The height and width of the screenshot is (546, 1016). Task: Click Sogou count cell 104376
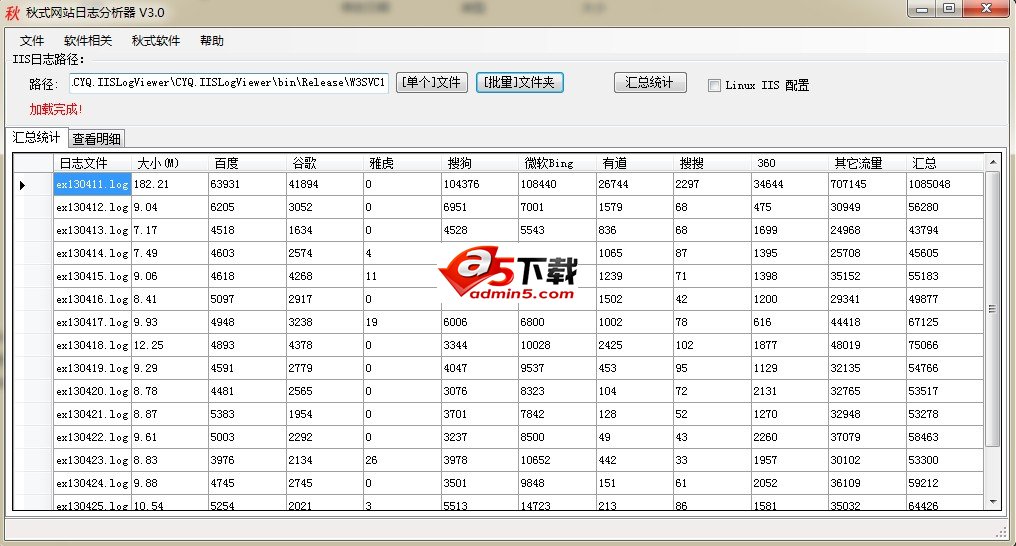click(479, 184)
